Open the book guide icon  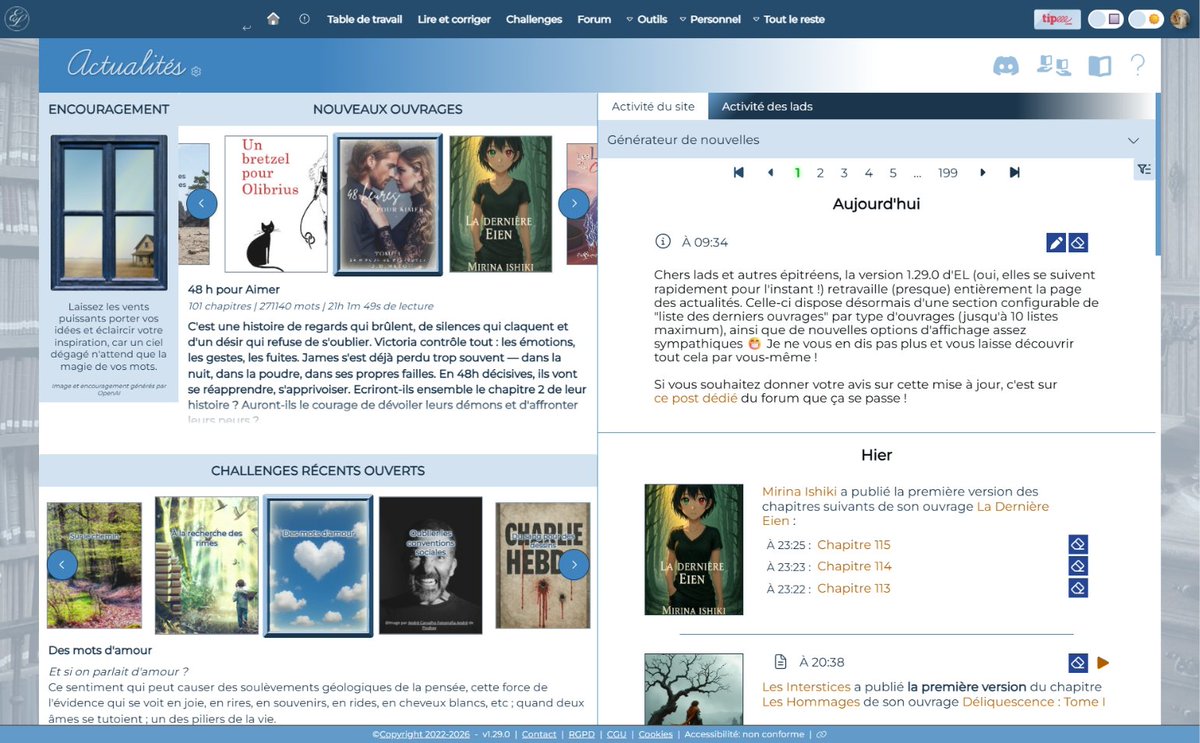(x=1099, y=66)
